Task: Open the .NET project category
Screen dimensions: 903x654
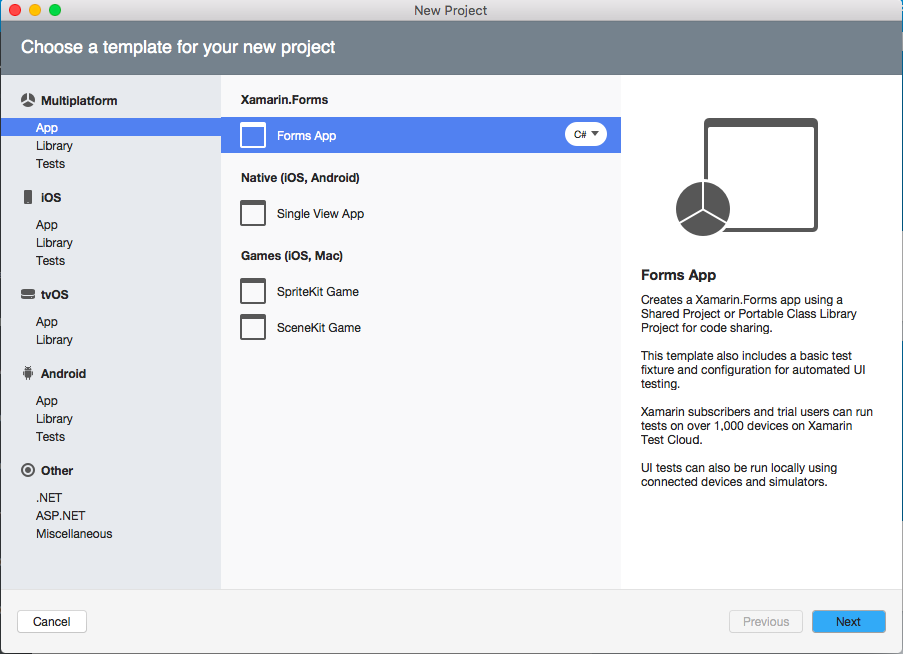Action: 49,498
